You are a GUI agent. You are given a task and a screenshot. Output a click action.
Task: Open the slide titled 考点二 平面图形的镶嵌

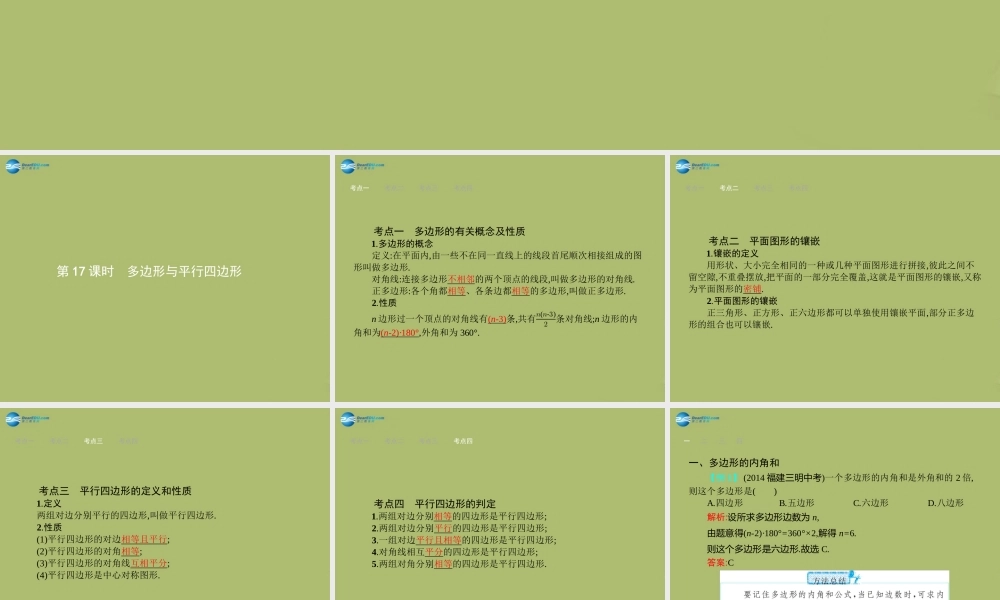pos(835,278)
